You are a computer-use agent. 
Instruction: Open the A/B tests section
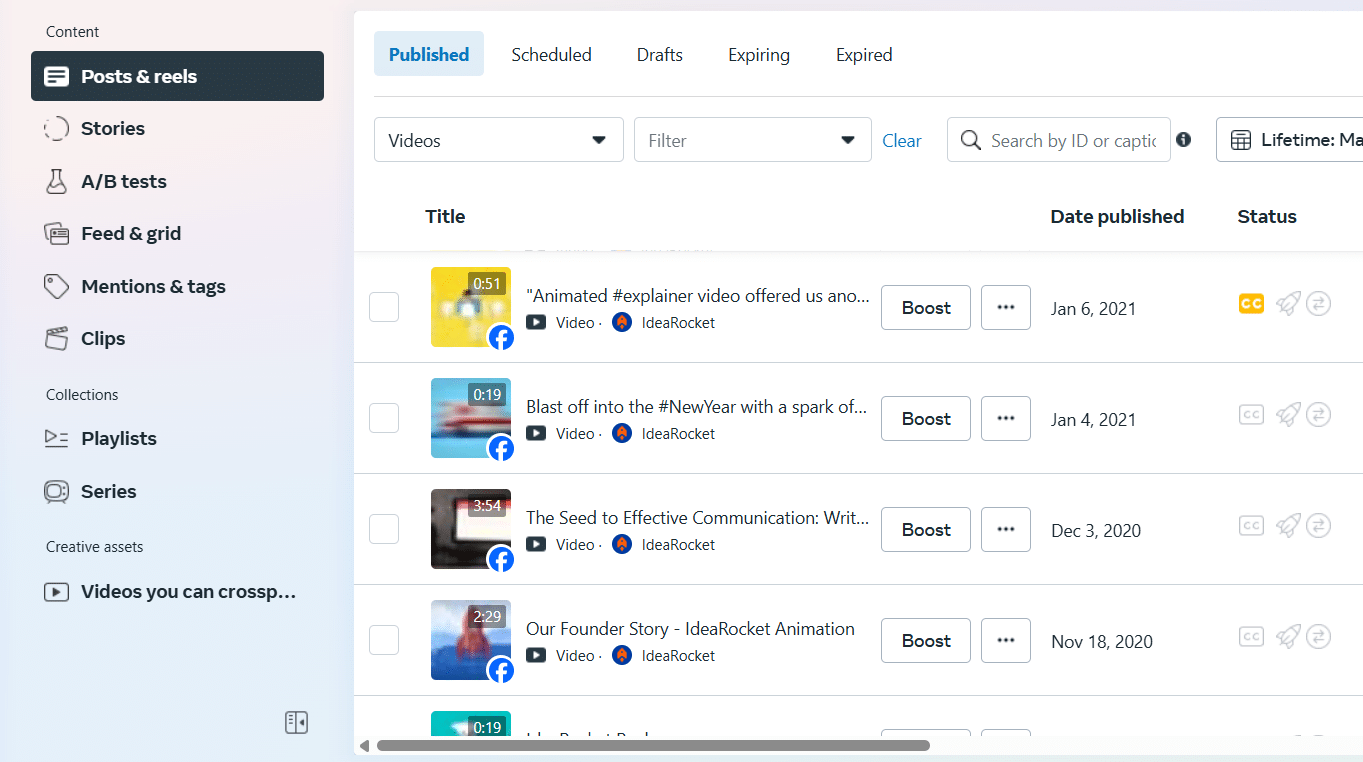tap(123, 182)
